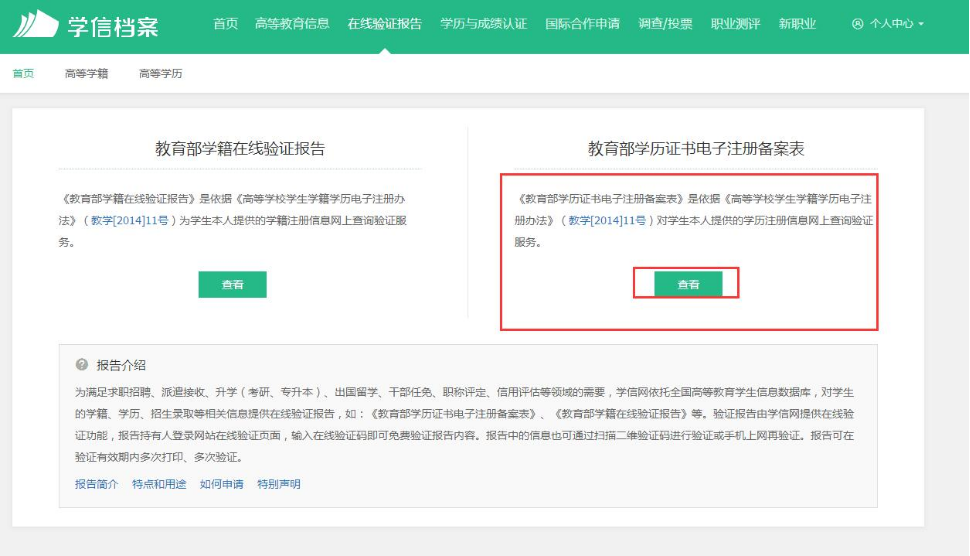Open the 报告简介 link
The image size is (970, 556).
pyautogui.click(x=97, y=484)
